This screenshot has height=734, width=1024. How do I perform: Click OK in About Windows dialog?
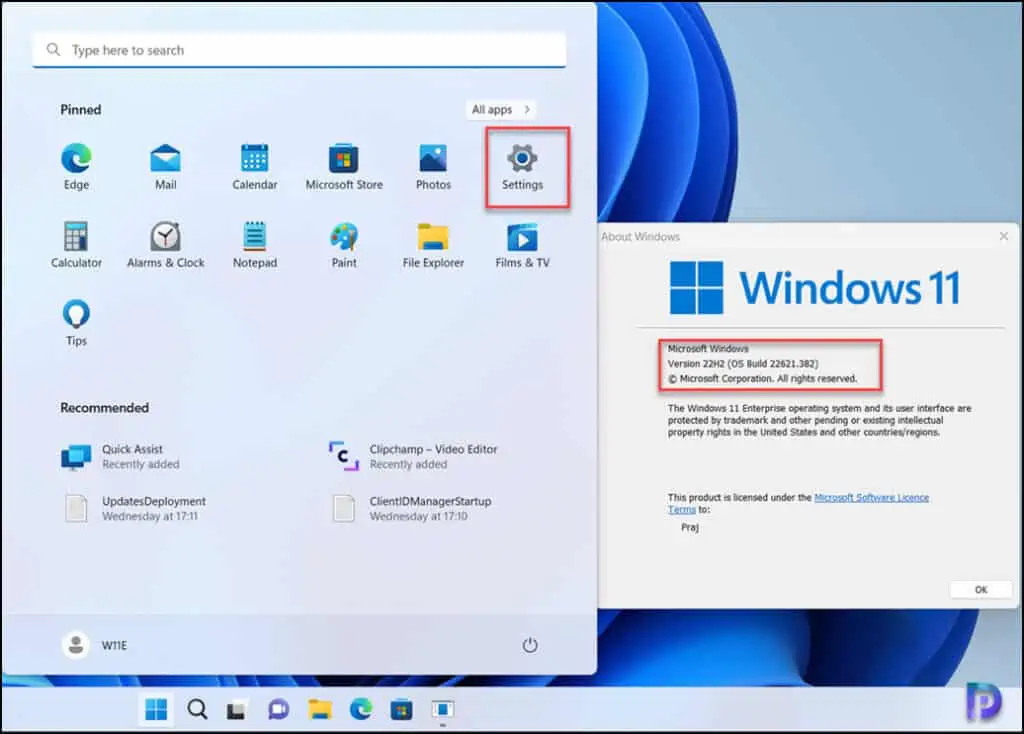981,590
